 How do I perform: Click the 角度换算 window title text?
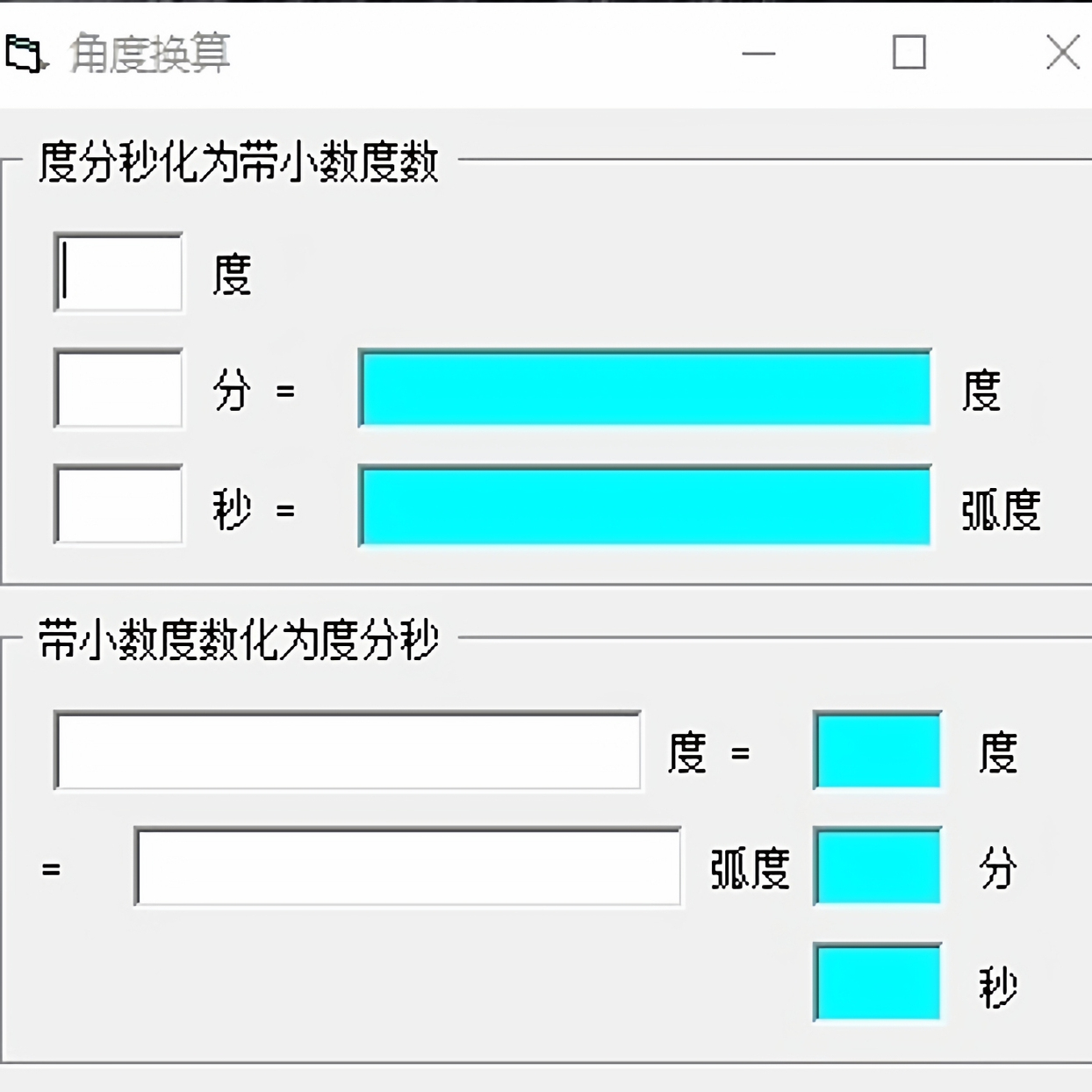(150, 54)
